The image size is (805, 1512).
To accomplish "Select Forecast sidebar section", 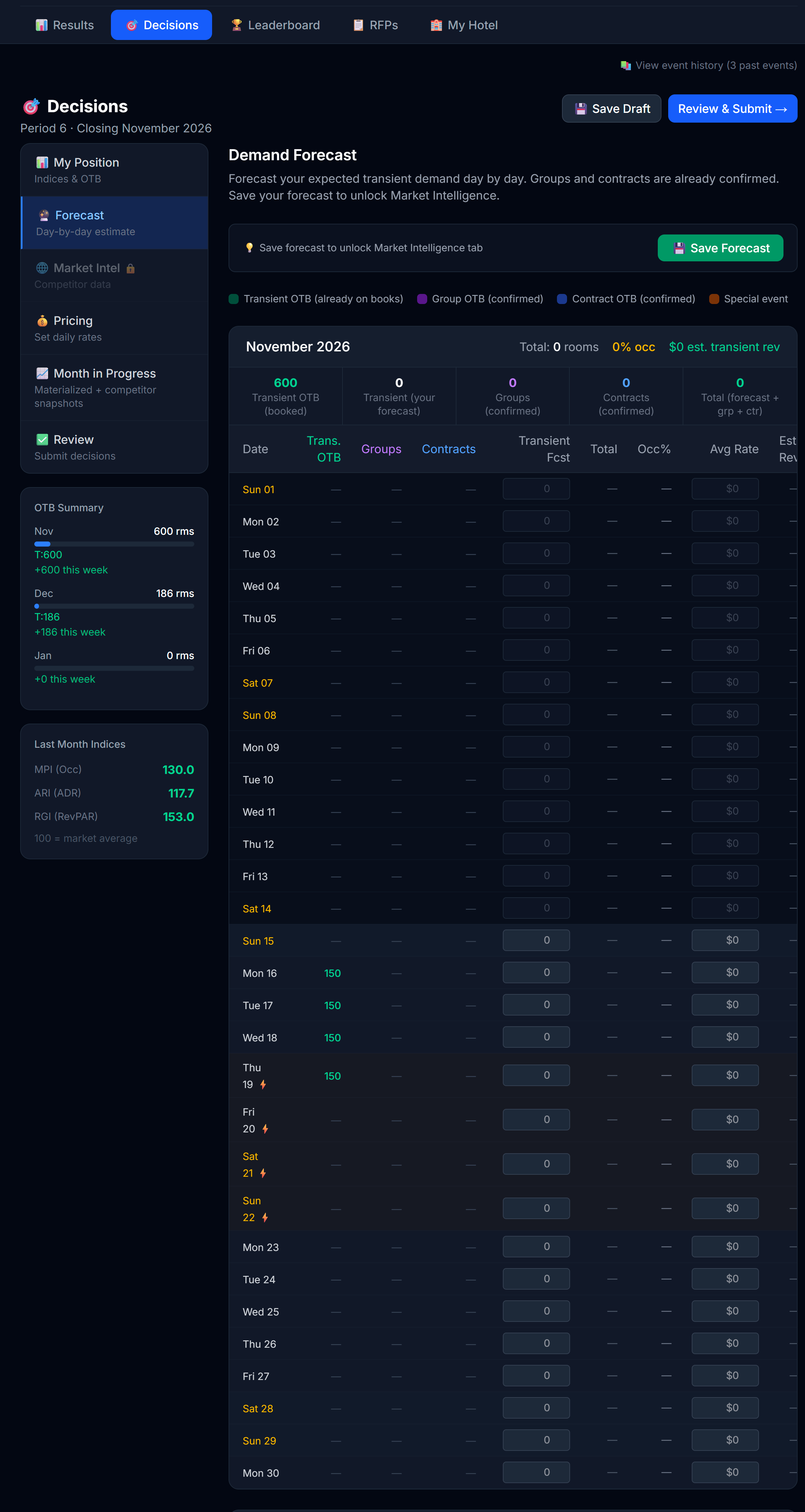I will pos(115,223).
